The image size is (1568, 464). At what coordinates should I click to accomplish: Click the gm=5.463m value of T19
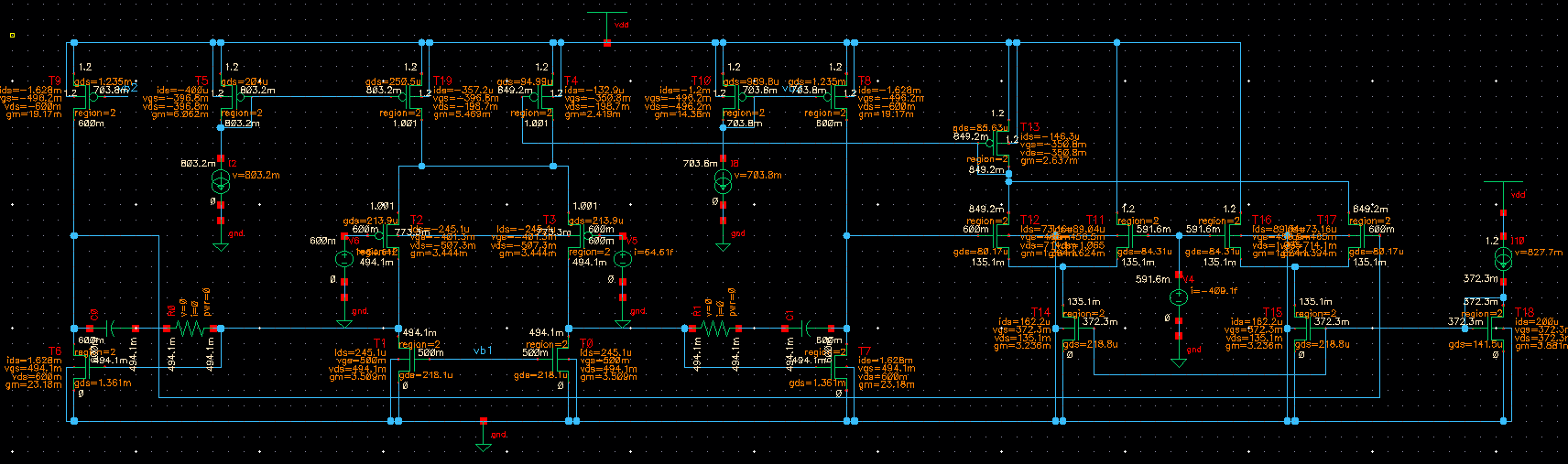462,115
